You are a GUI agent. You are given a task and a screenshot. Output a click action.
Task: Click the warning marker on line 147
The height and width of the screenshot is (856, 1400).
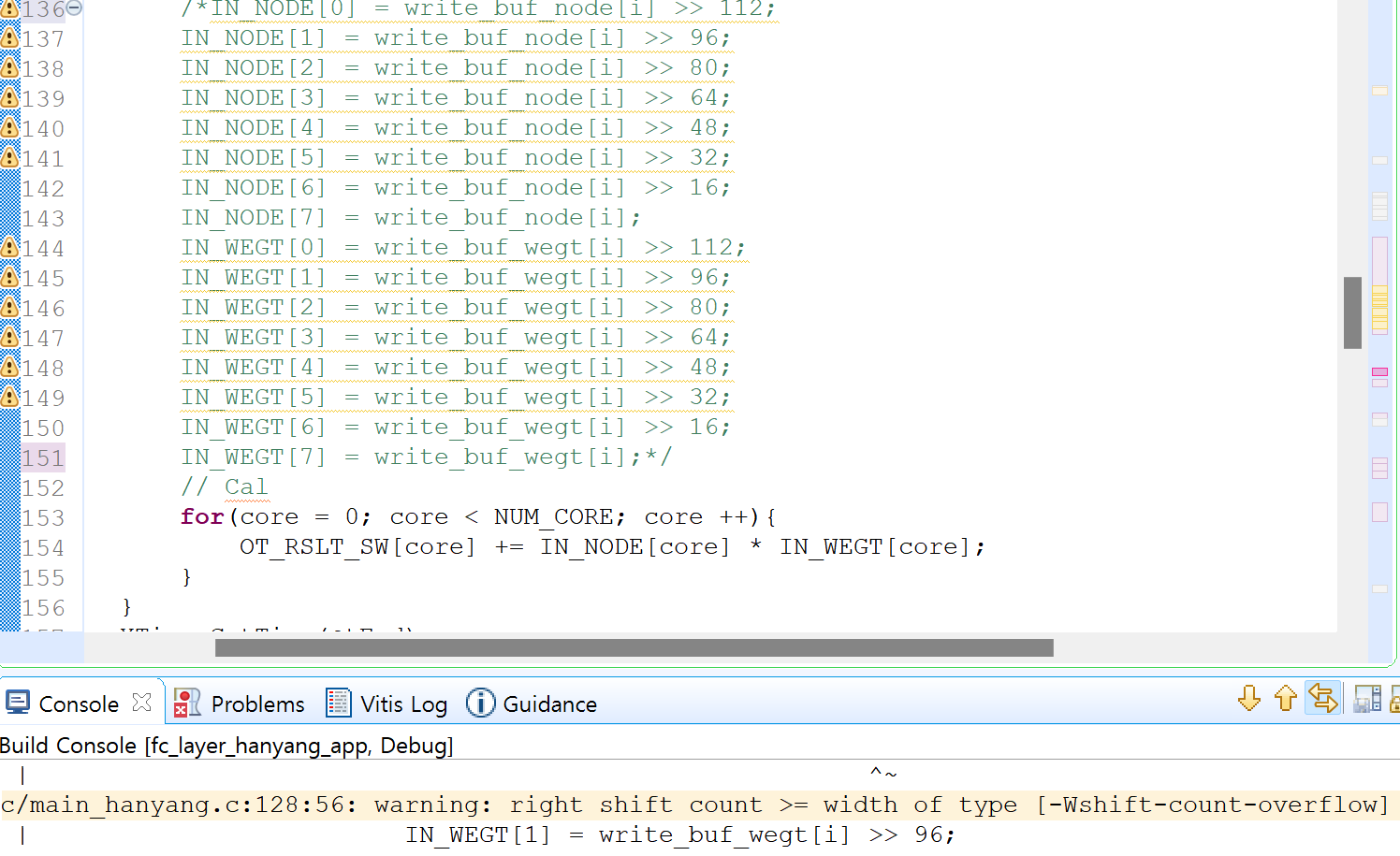click(x=9, y=338)
